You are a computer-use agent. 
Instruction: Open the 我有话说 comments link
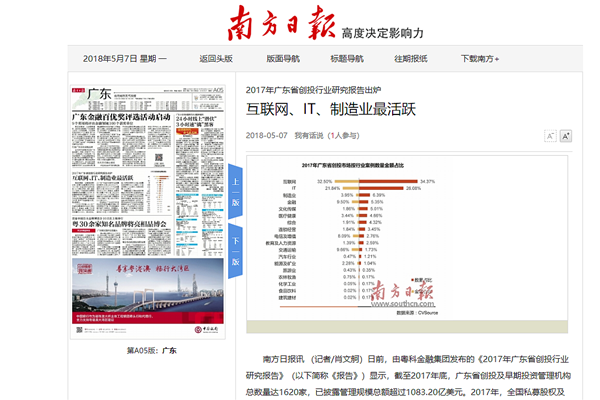327,136
